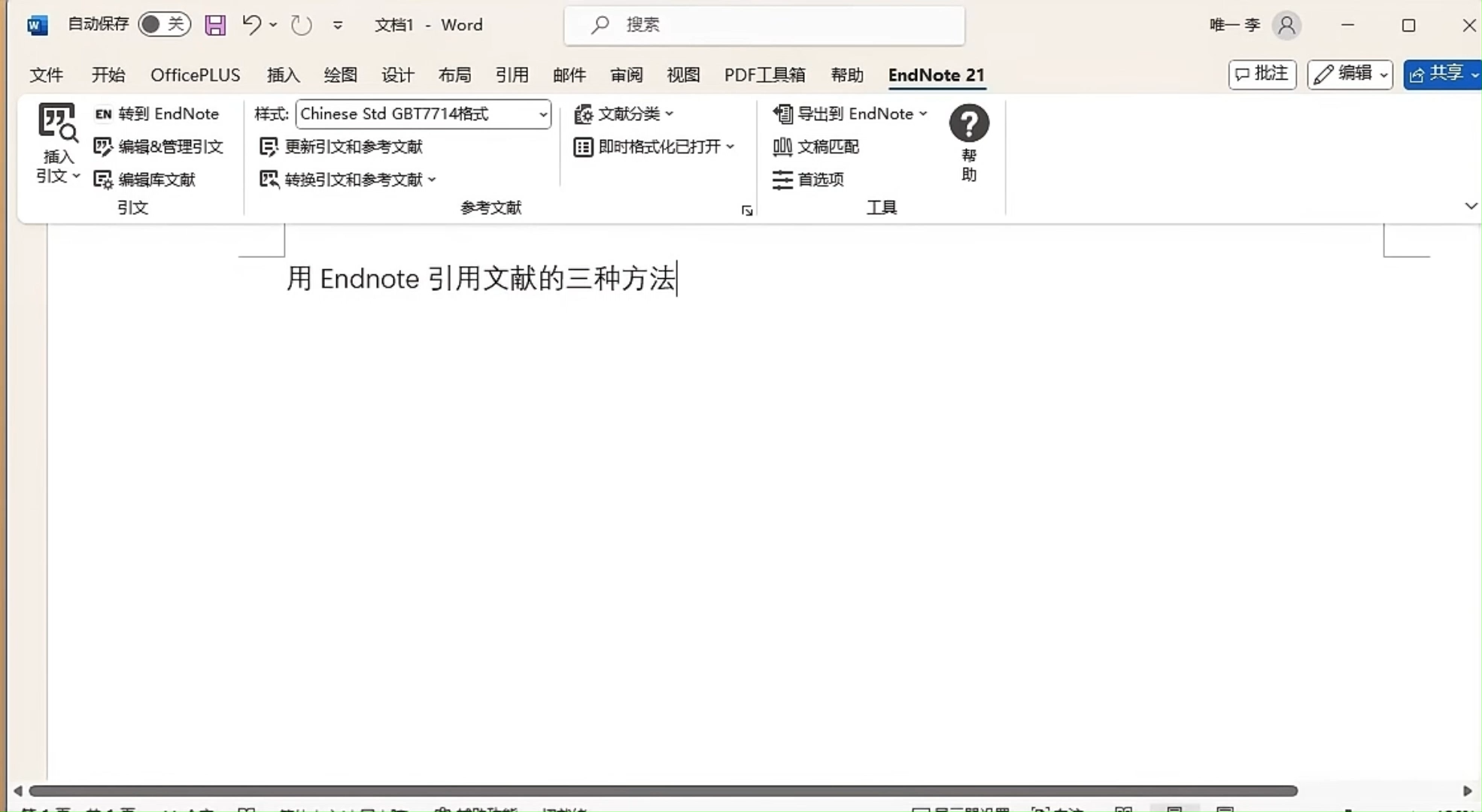The height and width of the screenshot is (812, 1482).
Task: Click the Redo icon
Action: click(302, 25)
